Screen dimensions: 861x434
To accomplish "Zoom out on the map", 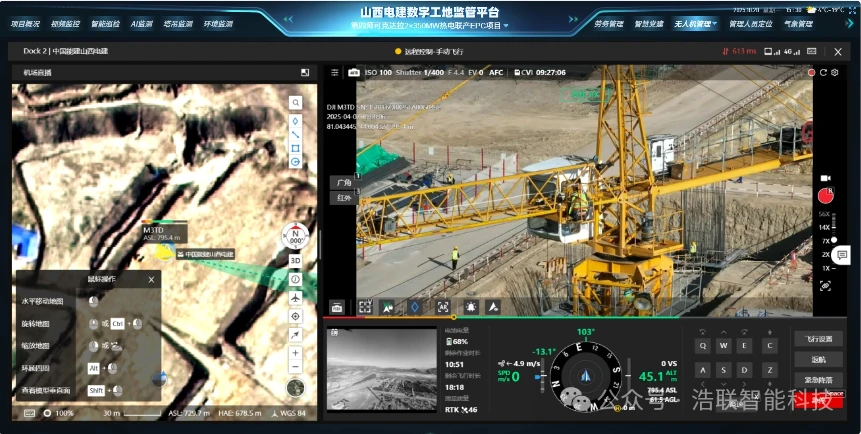I will (295, 366).
